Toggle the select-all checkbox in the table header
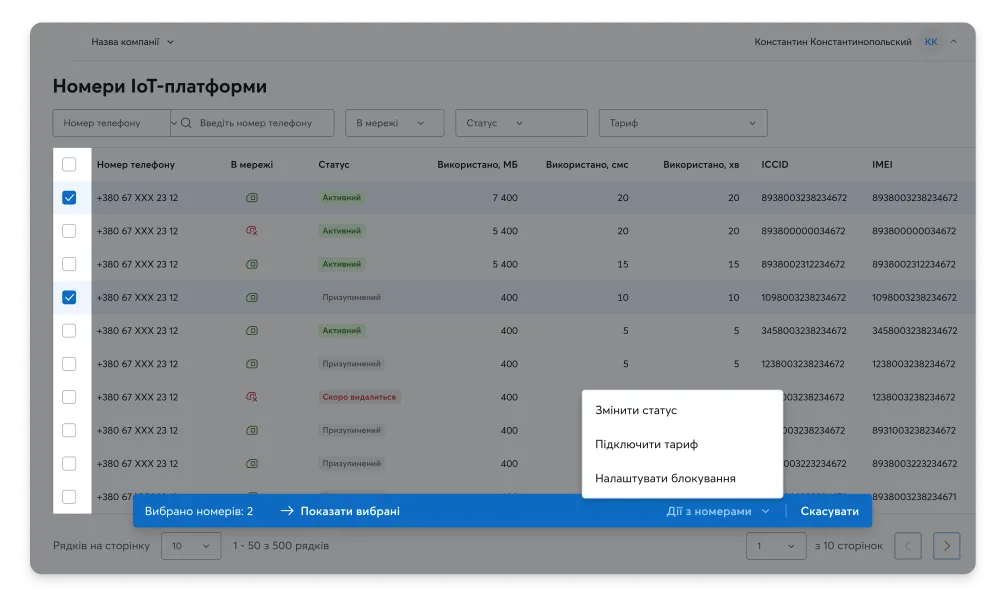Screen dimensions: 1006x597 (69, 165)
